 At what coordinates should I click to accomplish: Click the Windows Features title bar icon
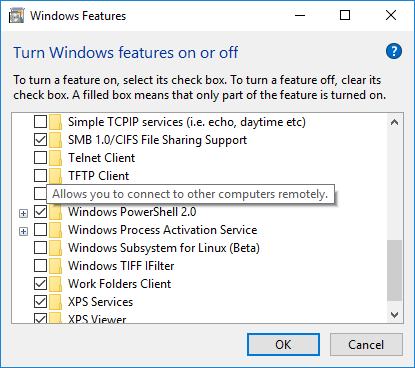(16, 16)
